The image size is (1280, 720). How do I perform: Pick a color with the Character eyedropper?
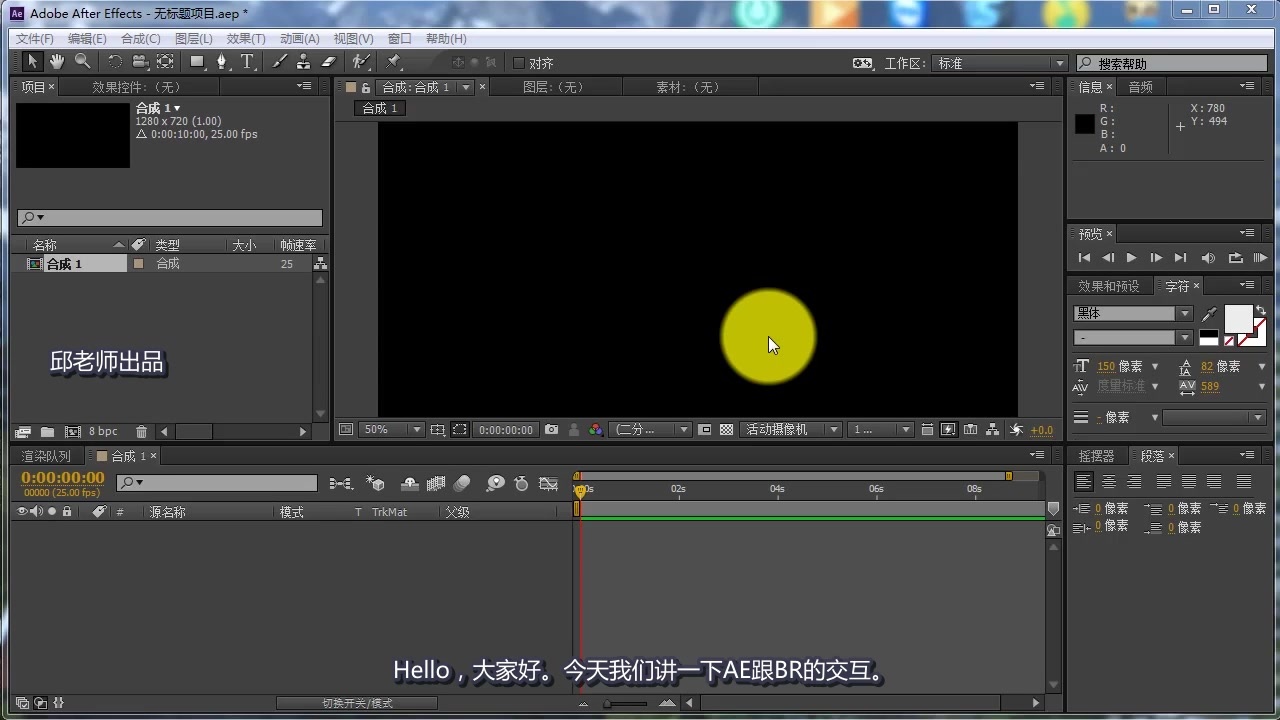point(1209,315)
